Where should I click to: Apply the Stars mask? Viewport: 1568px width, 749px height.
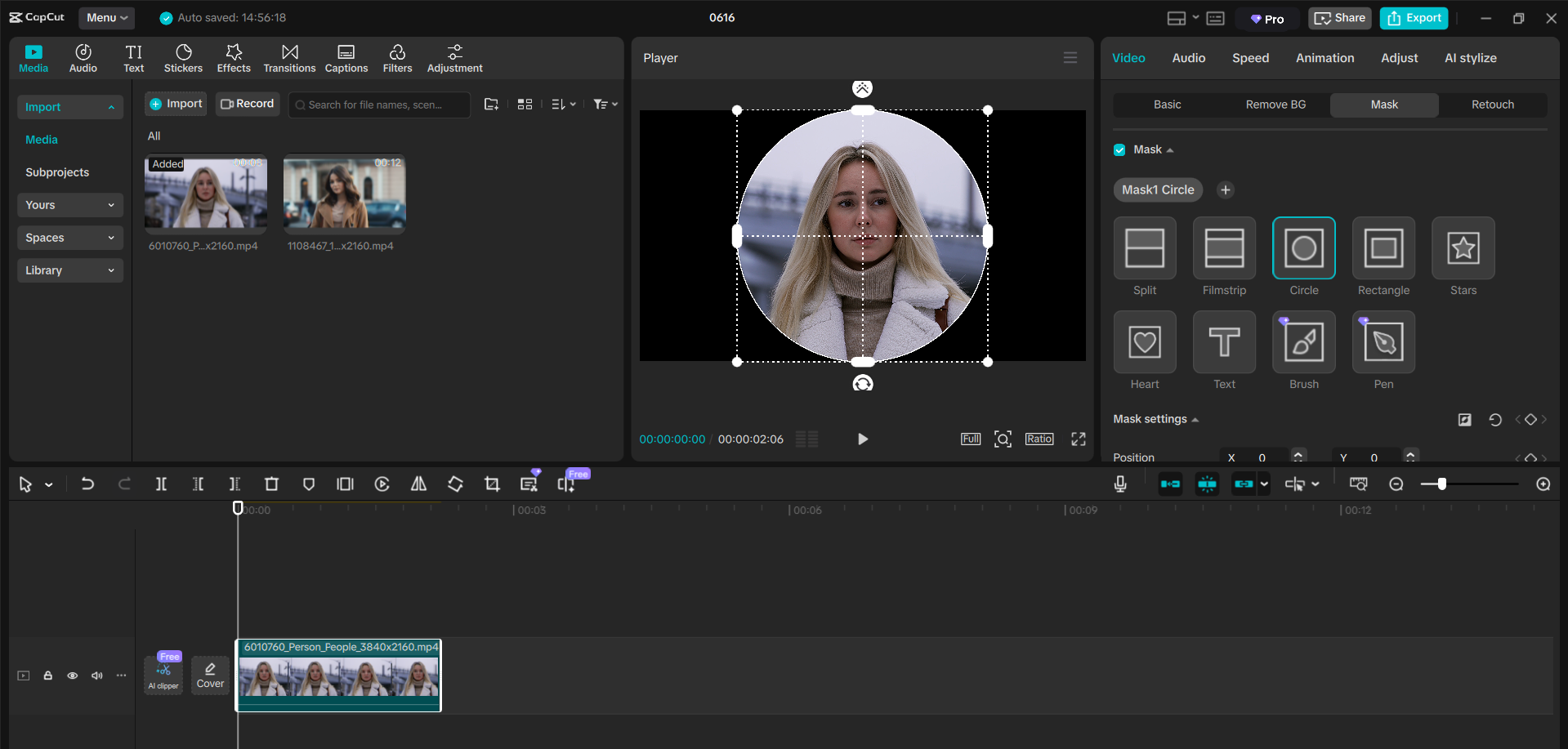point(1462,247)
